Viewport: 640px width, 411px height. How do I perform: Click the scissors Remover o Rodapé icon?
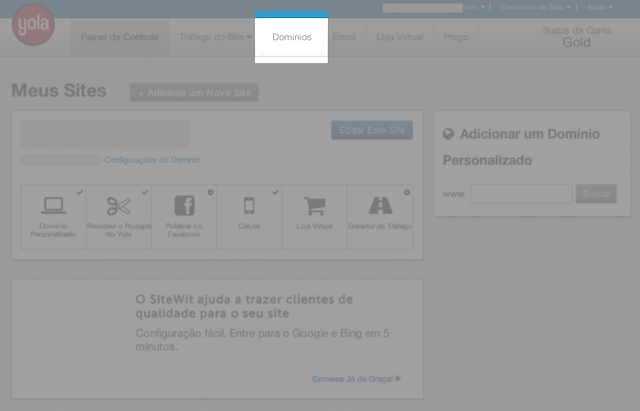(118, 206)
